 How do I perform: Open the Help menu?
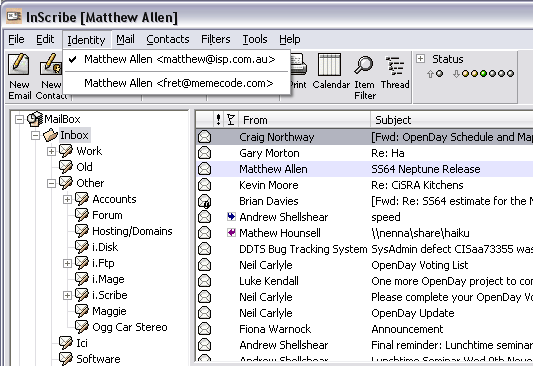click(290, 39)
